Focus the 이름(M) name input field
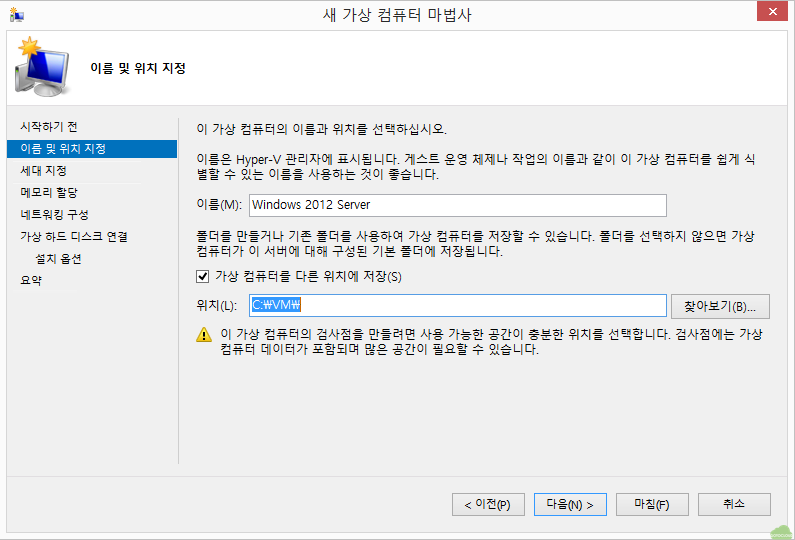Viewport: 795px width, 540px height. click(x=457, y=205)
